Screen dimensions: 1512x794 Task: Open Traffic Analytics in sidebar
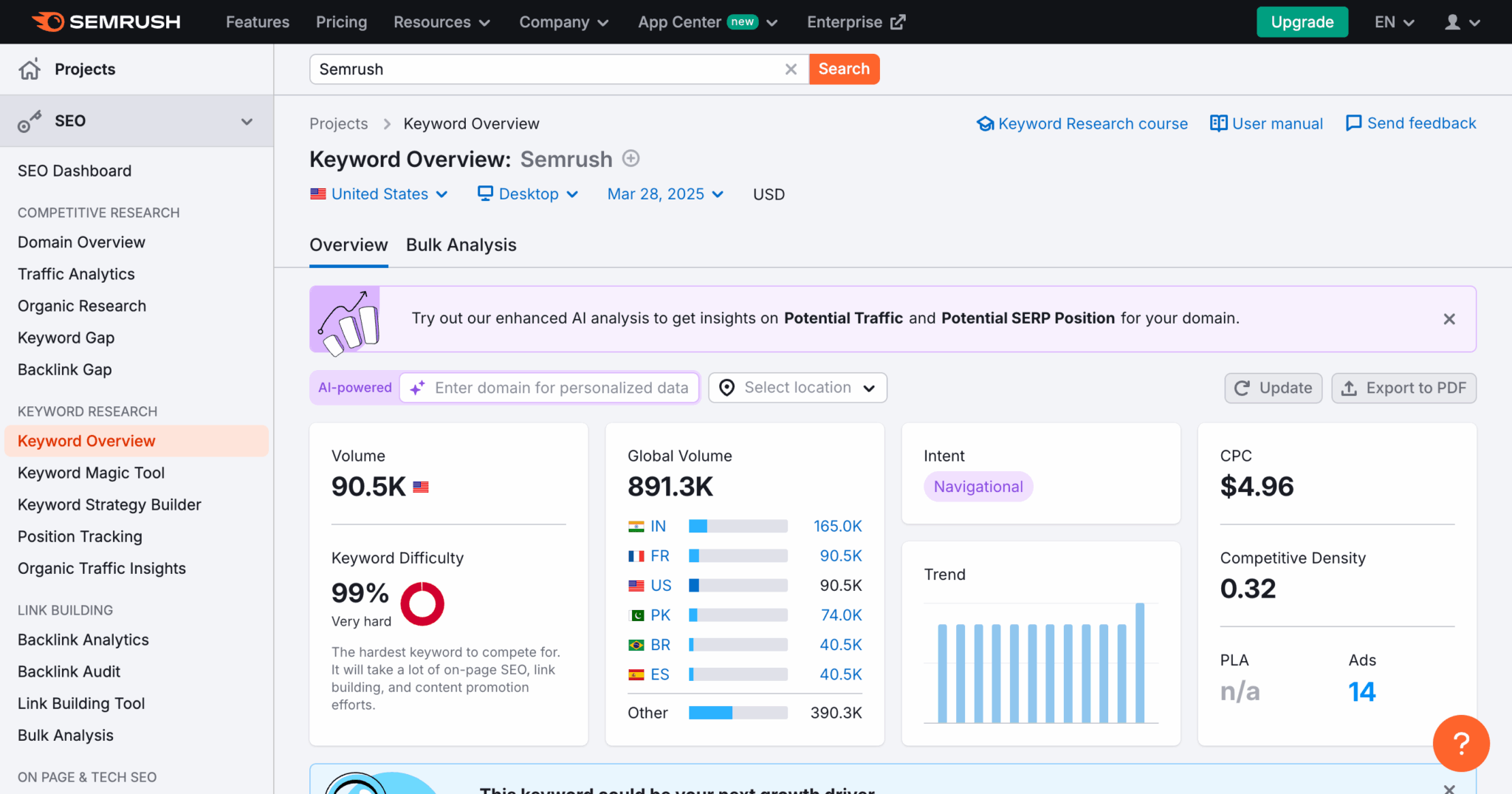click(76, 274)
